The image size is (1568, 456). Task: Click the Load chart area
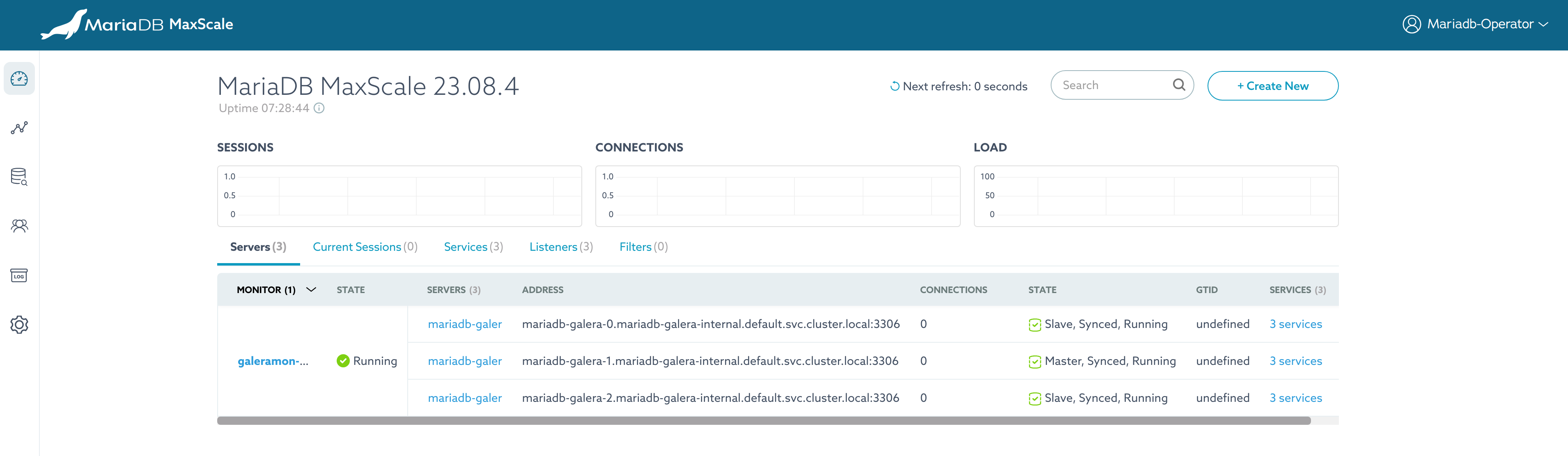pyautogui.click(x=1156, y=196)
